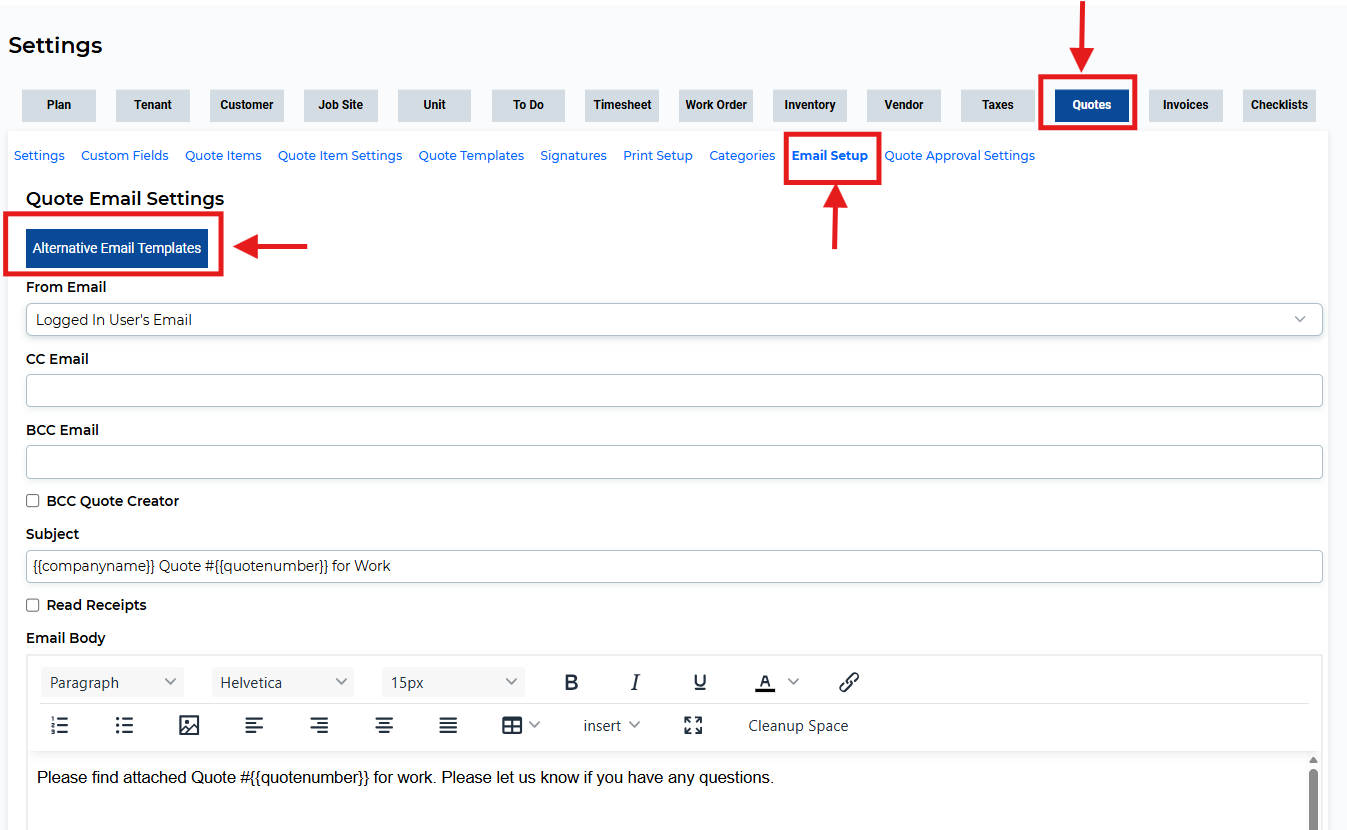
Task: Open Quote Item Settings link
Action: 340,156
